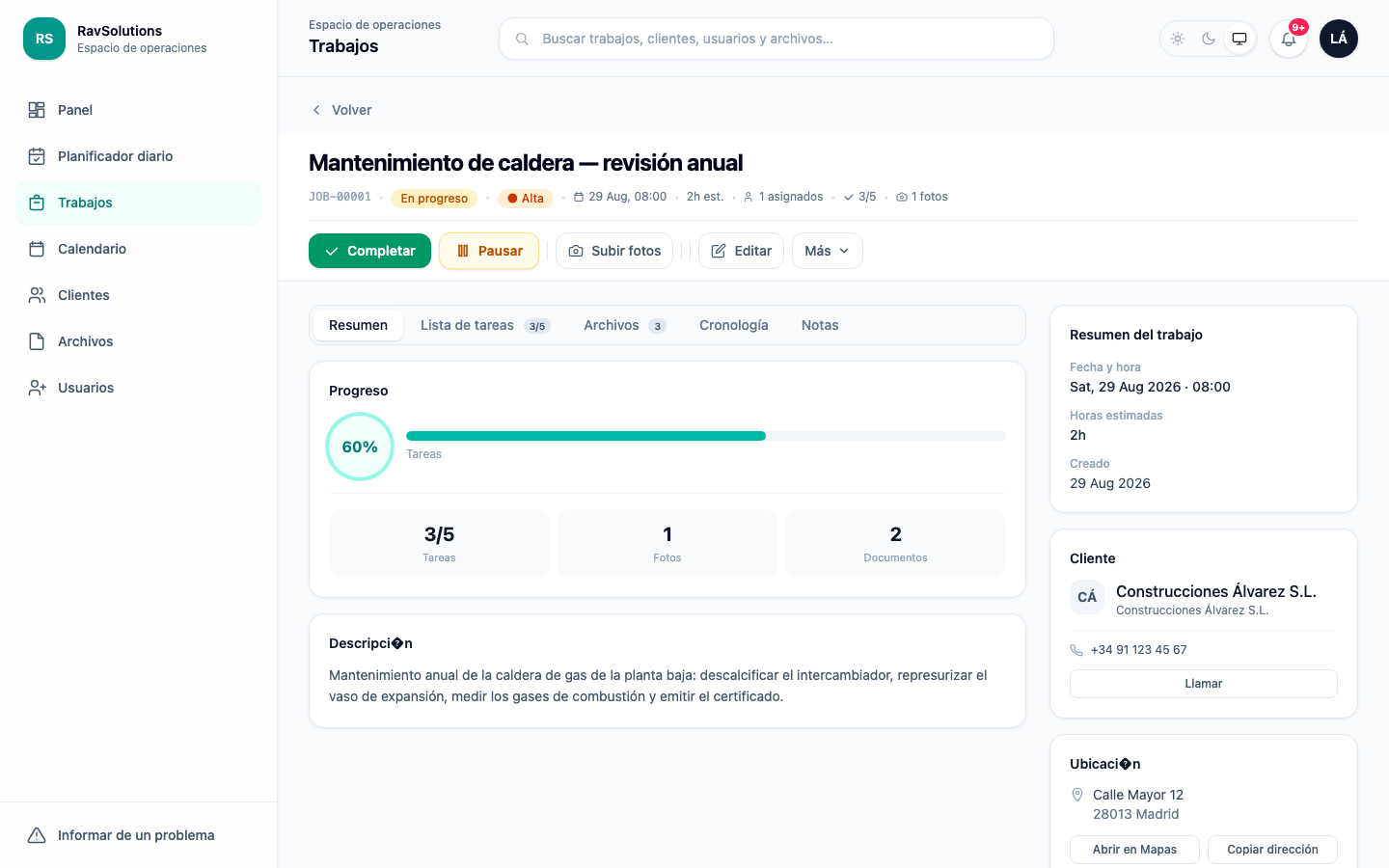Focus the Buscar trabajos search field
Screen dimensions: 1389x868
(x=776, y=39)
